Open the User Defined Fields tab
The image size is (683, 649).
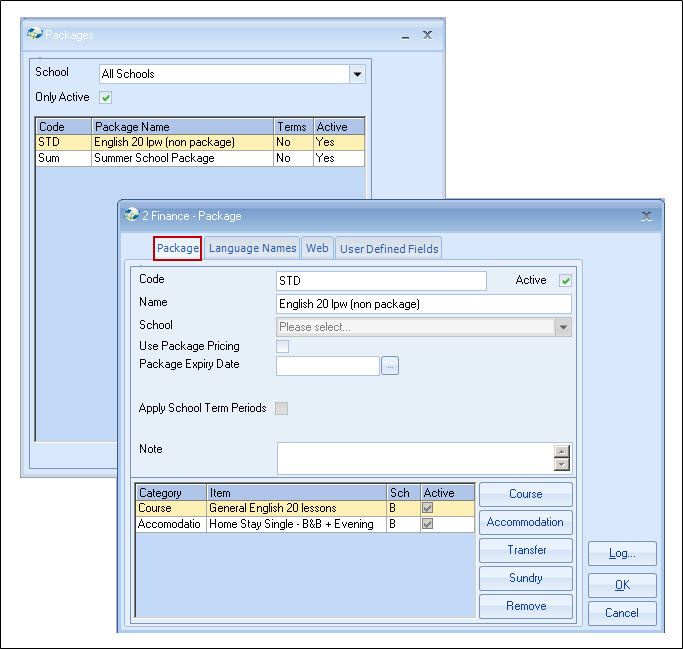388,248
